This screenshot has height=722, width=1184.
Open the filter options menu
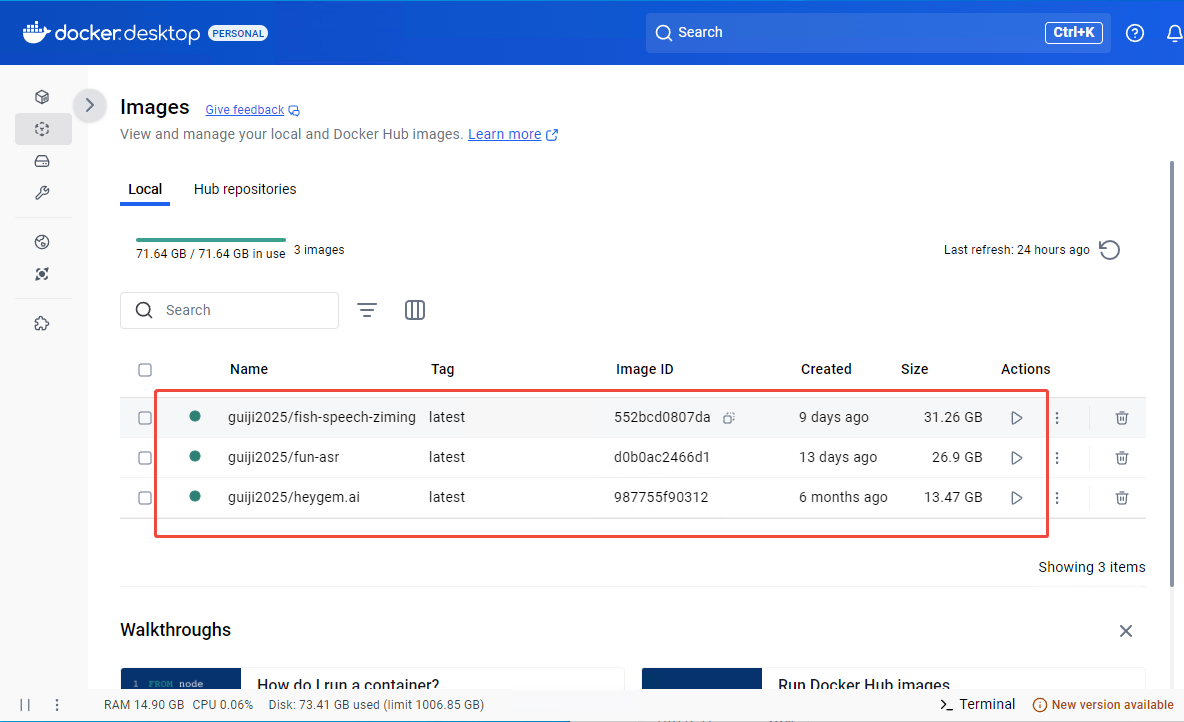point(367,310)
